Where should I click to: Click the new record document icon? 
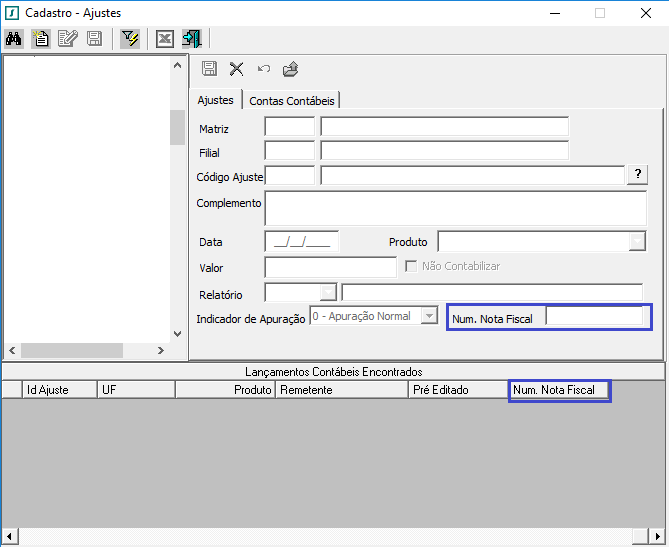pyautogui.click(x=41, y=39)
